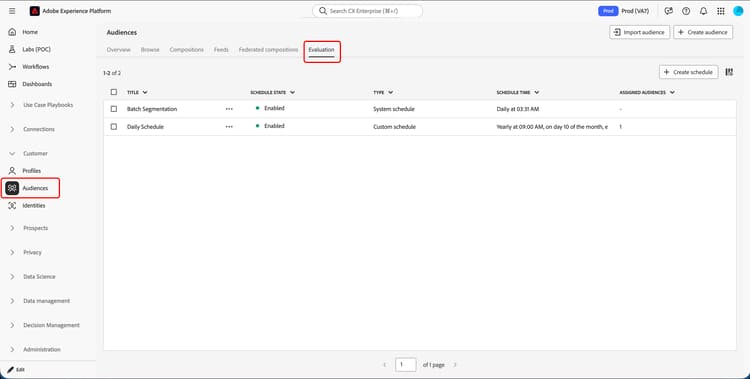Switch to the Compositions tab
This screenshot has width=750, height=379.
(x=187, y=50)
